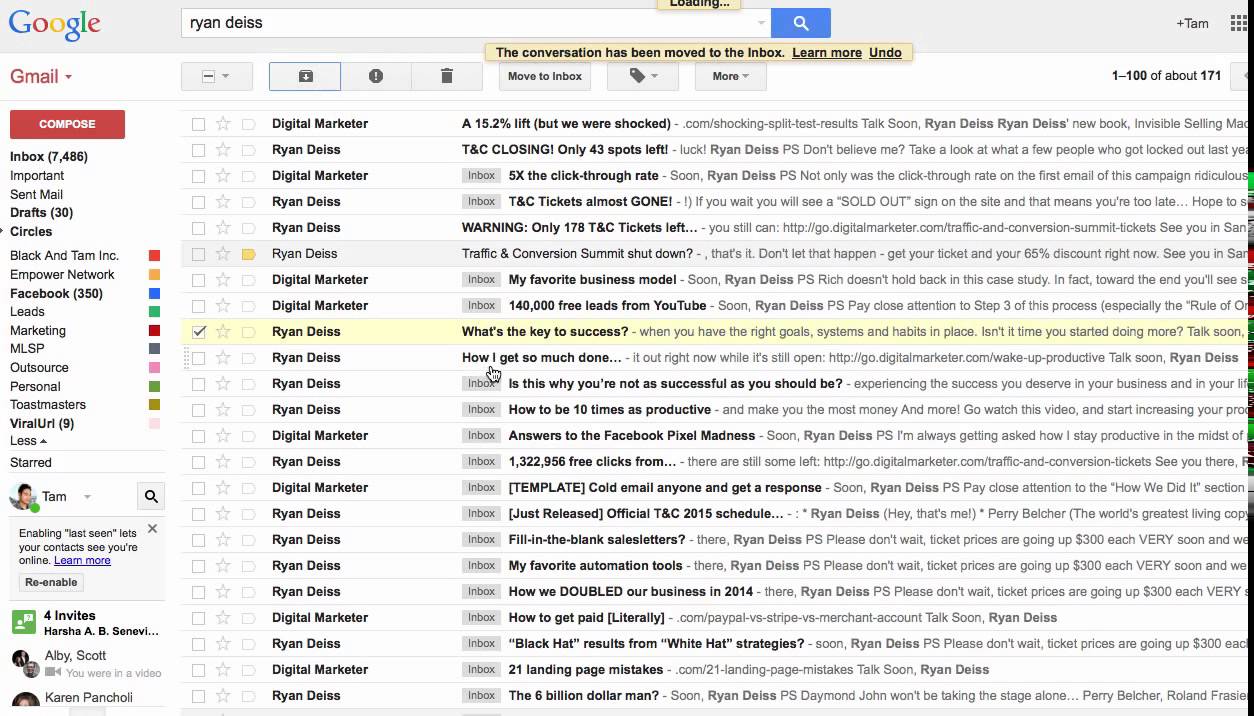Image resolution: width=1254 pixels, height=716 pixels.
Task: Click the red COMPOSE button
Action: point(67,124)
